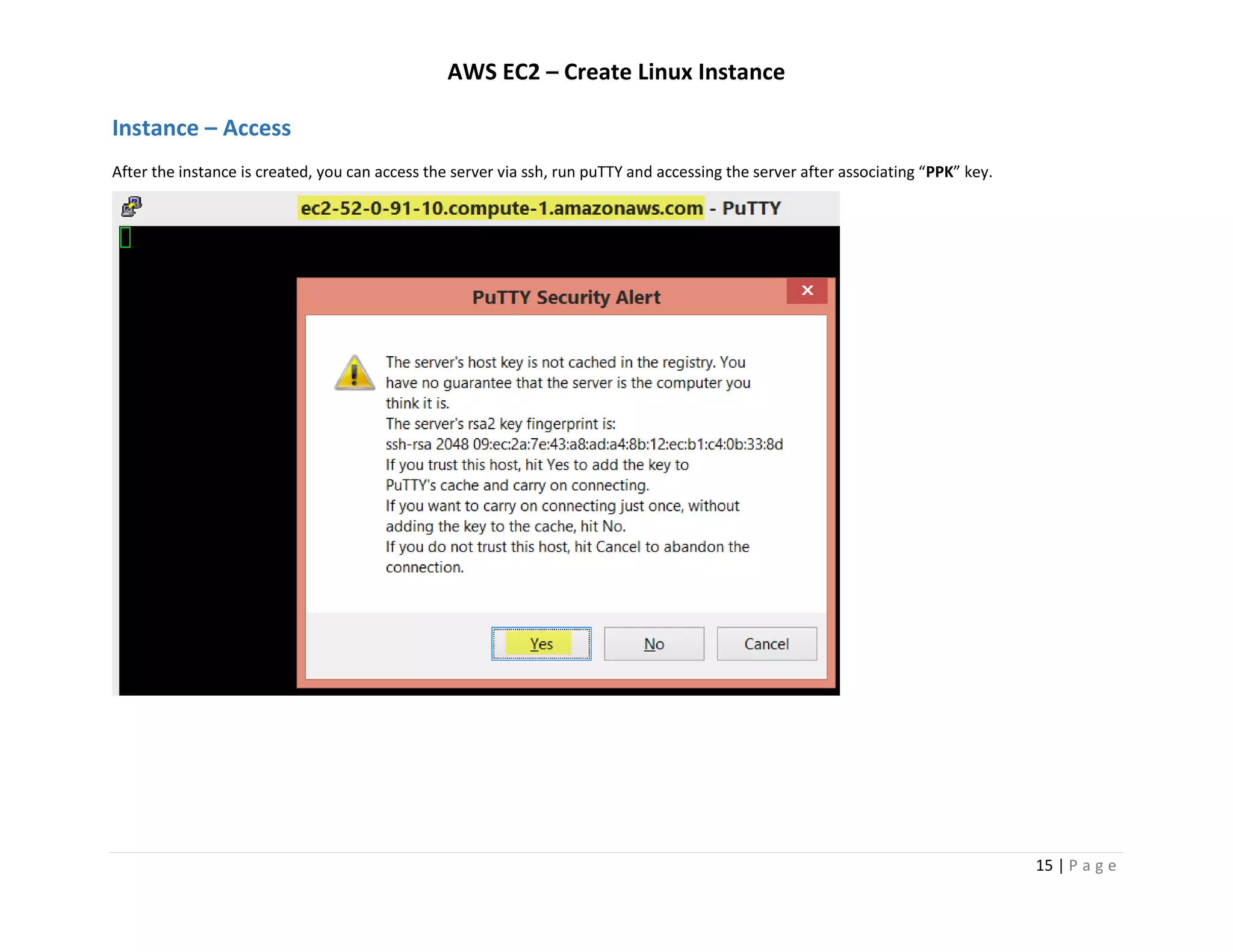Click the ec2-52-0-91-10.compute-1.amazonaws.com window title
This screenshot has width=1233, height=952.
(x=502, y=208)
